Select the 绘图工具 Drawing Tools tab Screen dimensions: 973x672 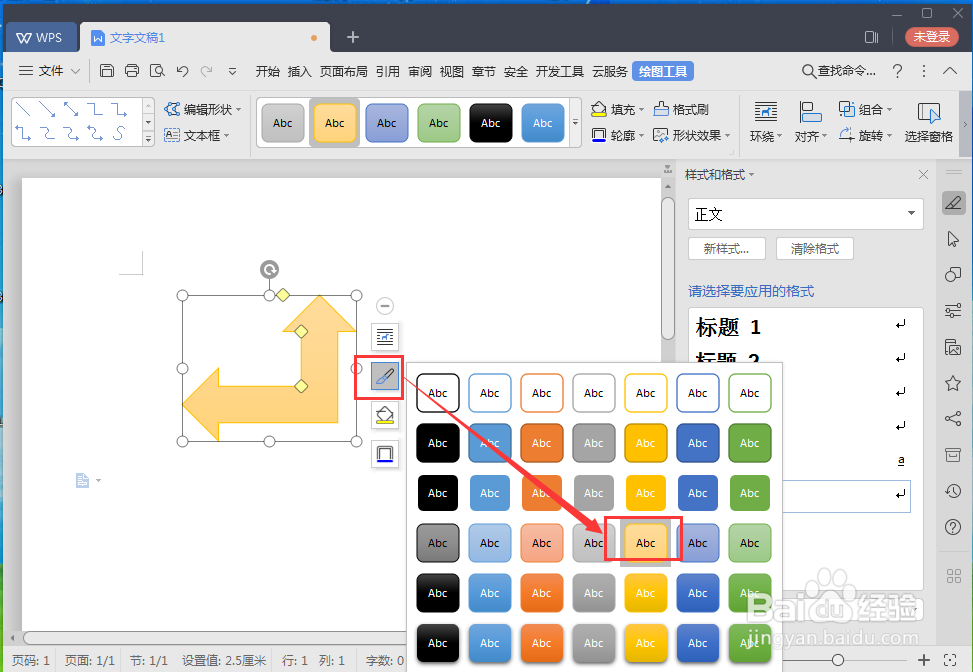click(x=663, y=71)
